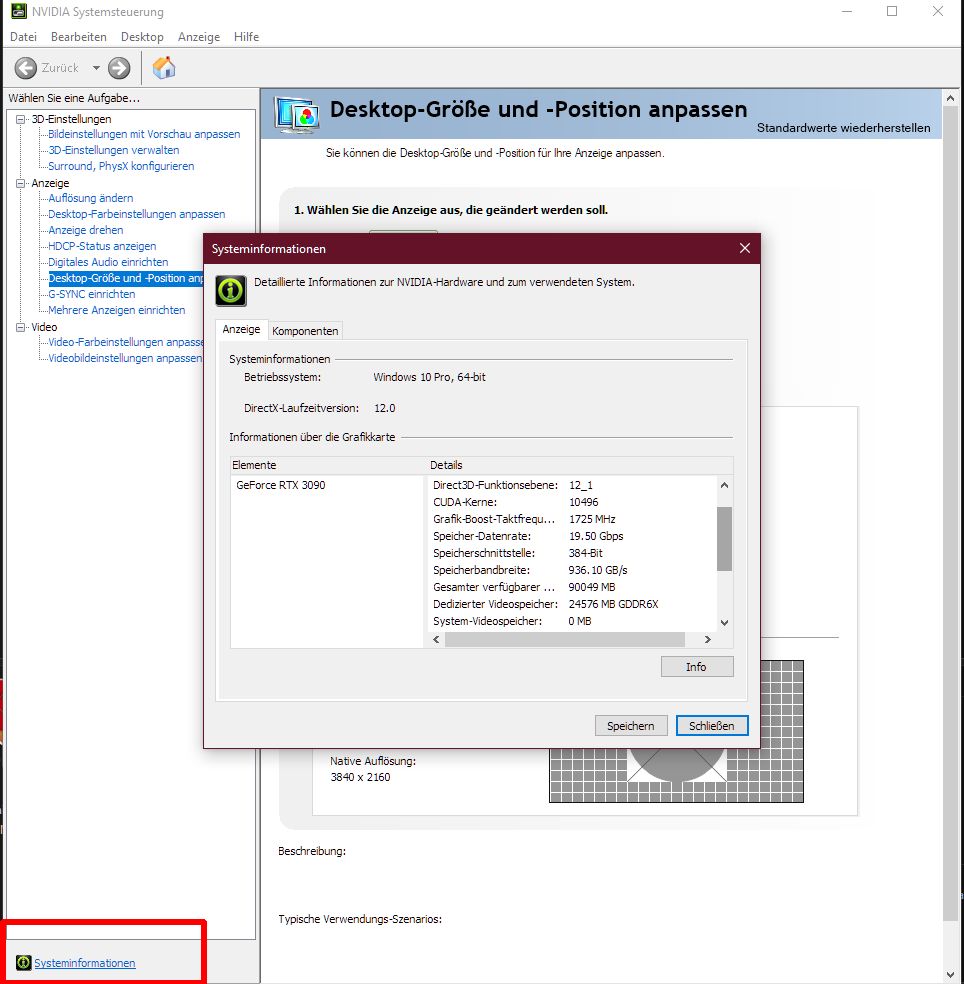Viewport: 964px width, 984px height.
Task: Click details horizontal scroll left arrow
Action: point(437,639)
